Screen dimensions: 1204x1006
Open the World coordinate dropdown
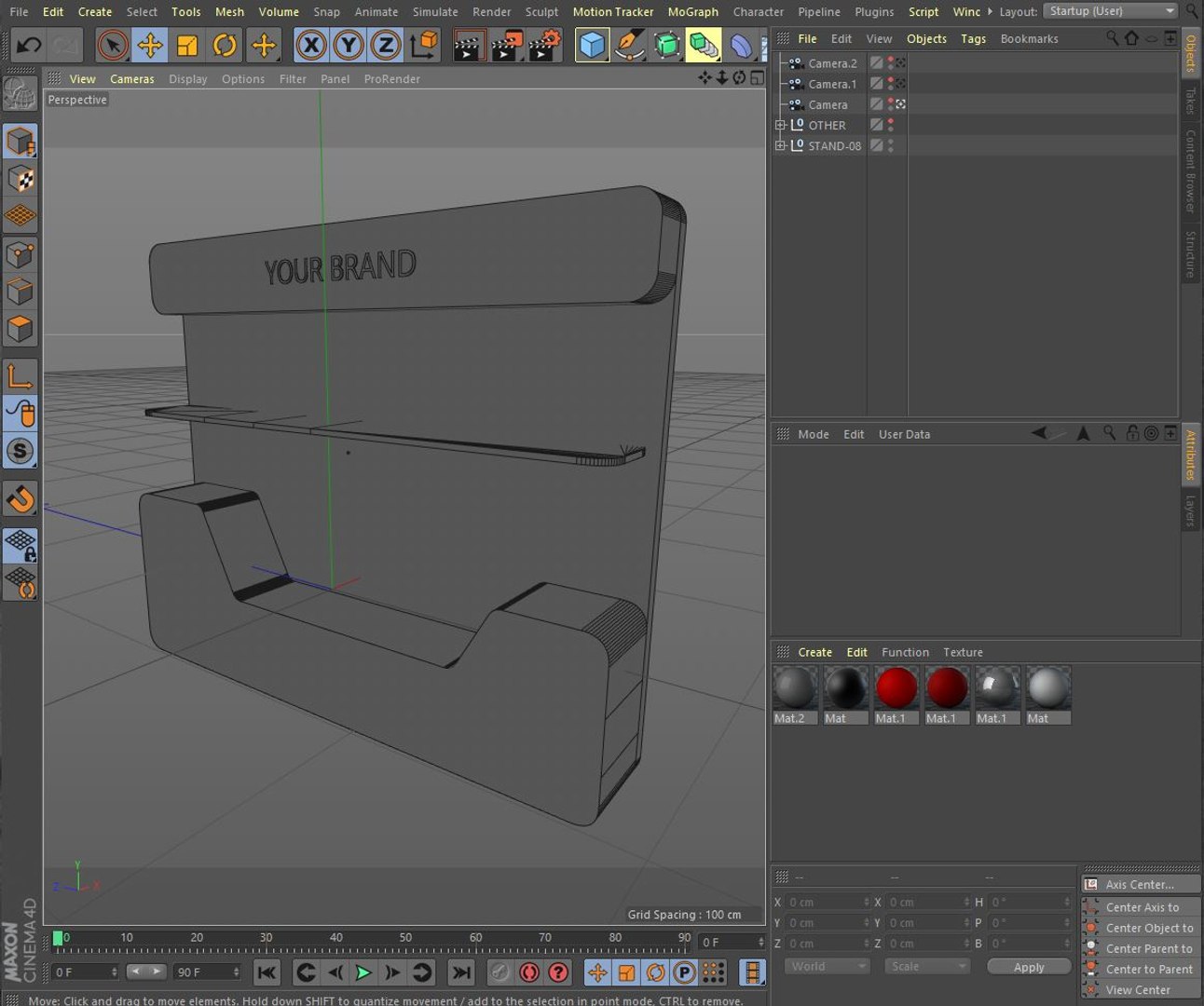coord(828,967)
